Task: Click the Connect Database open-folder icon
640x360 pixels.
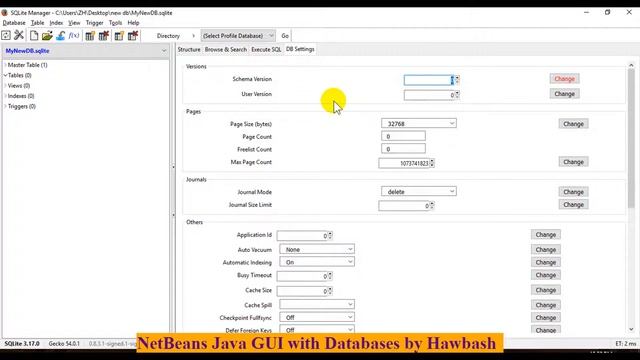Action: 47,36
